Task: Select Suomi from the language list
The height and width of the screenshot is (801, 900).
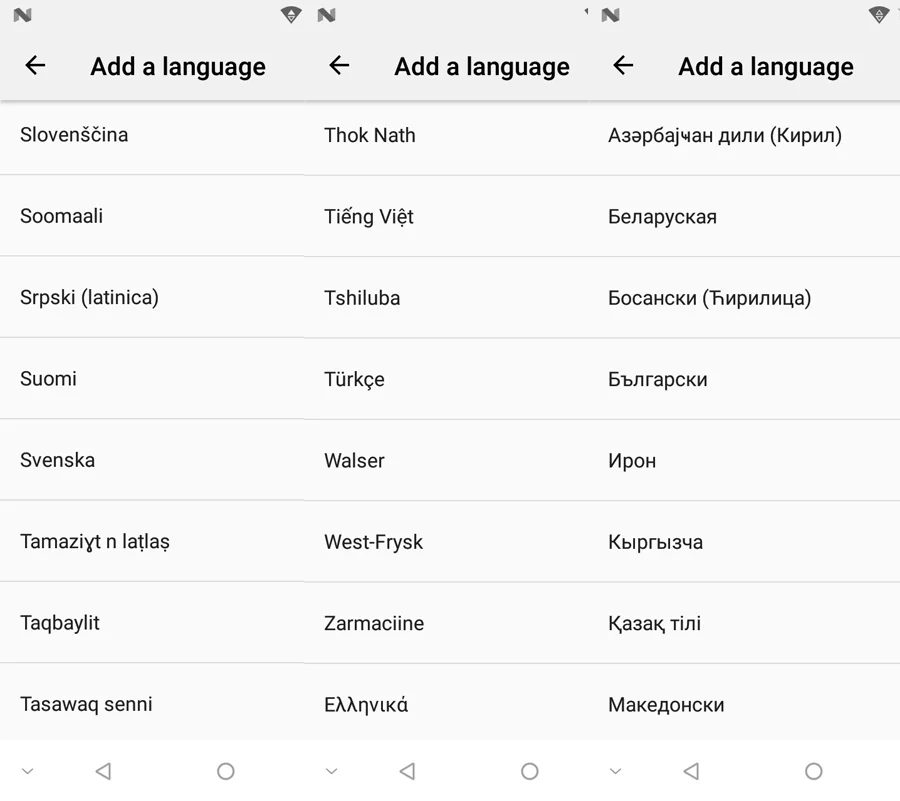Action: point(152,379)
